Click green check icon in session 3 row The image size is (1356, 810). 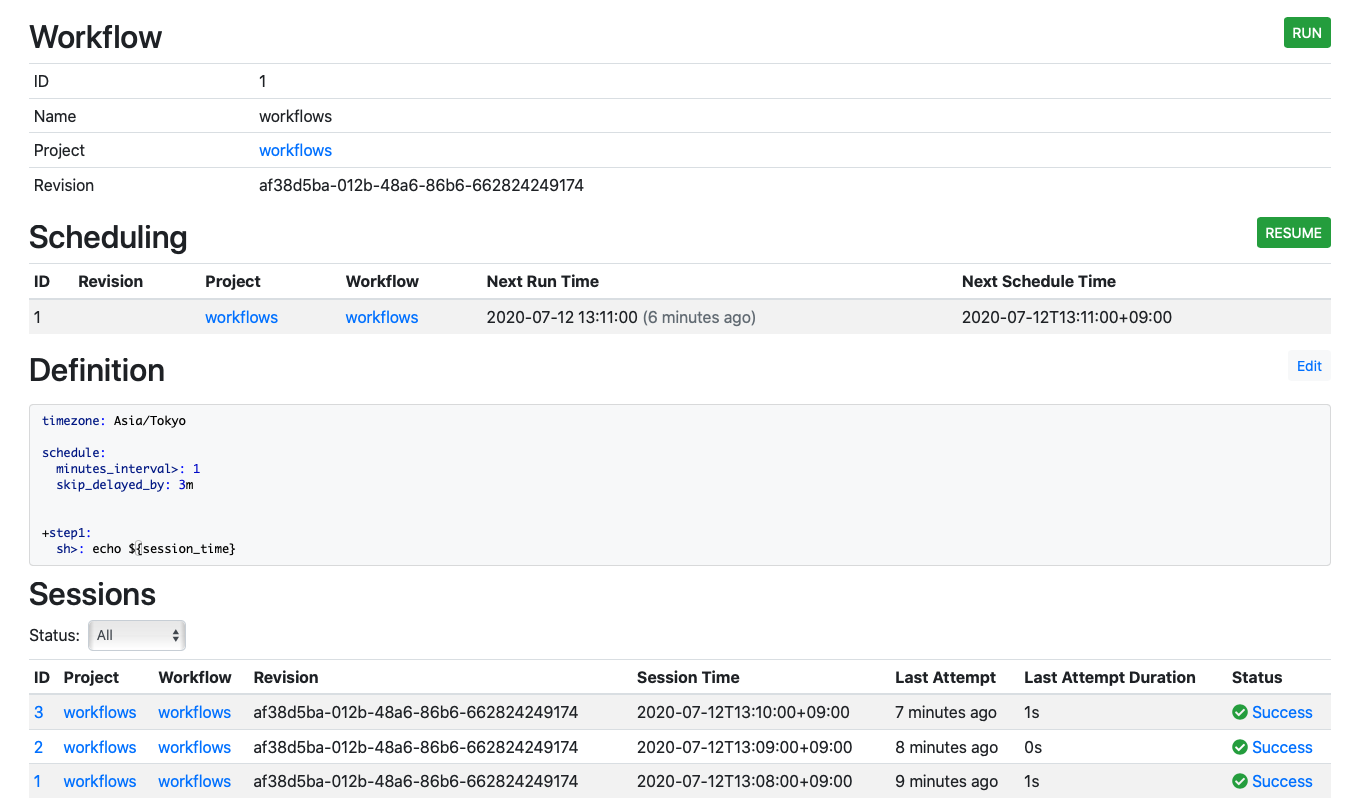click(x=1240, y=712)
